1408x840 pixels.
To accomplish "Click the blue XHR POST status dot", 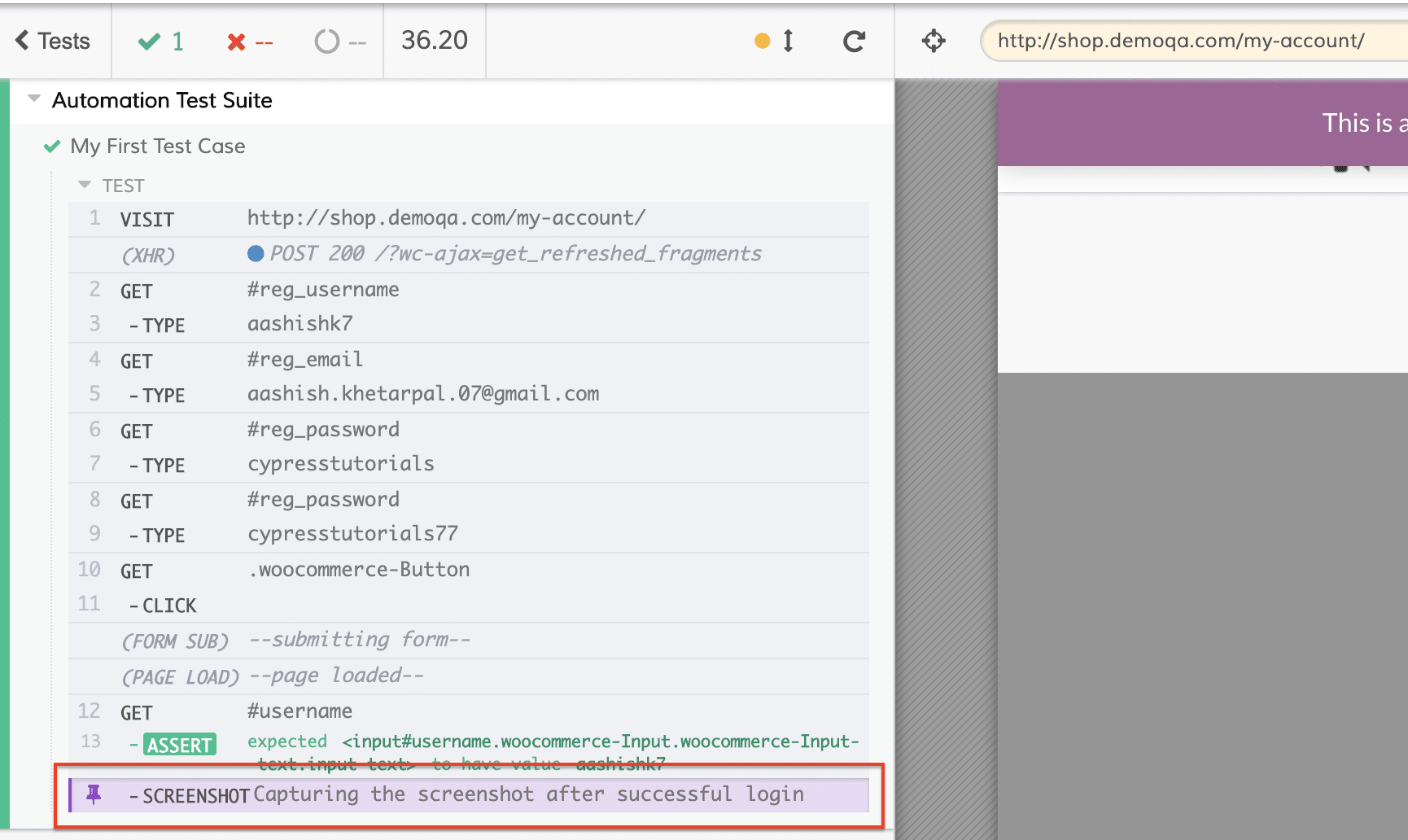I will pos(256,254).
